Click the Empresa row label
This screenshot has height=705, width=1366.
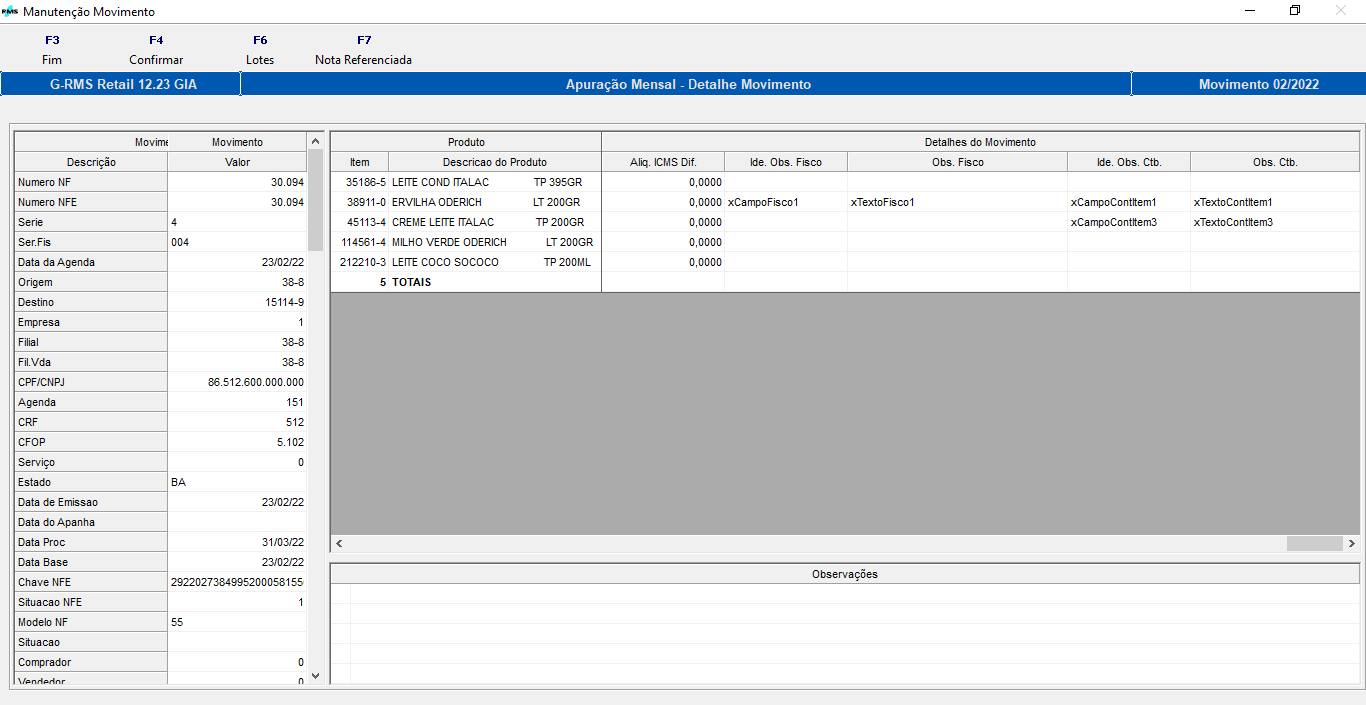91,322
